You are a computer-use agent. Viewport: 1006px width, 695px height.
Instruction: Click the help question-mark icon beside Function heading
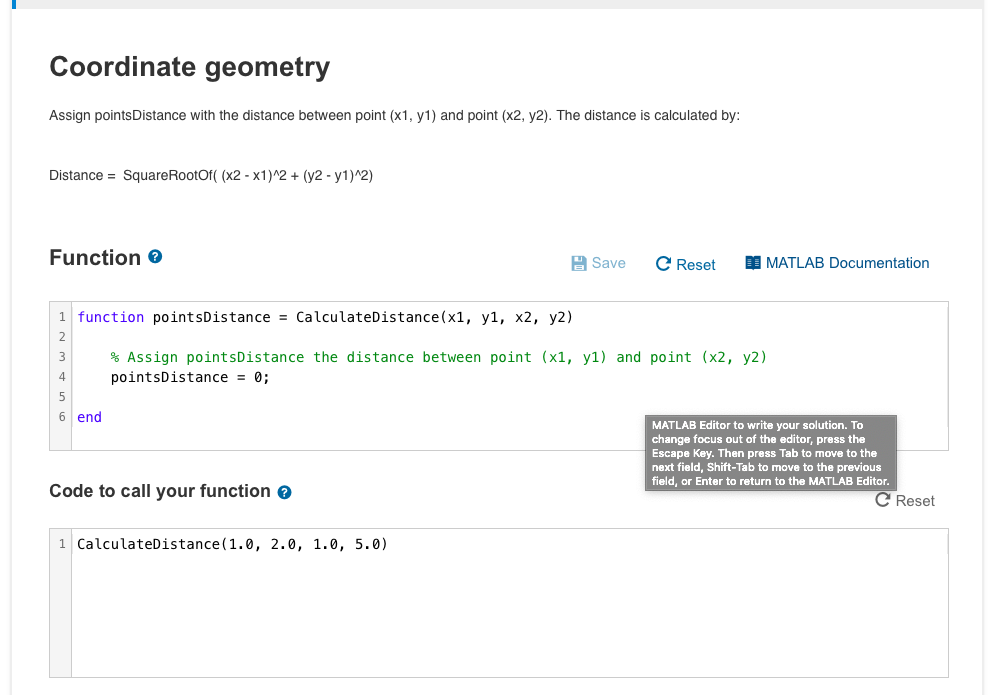[x=154, y=257]
